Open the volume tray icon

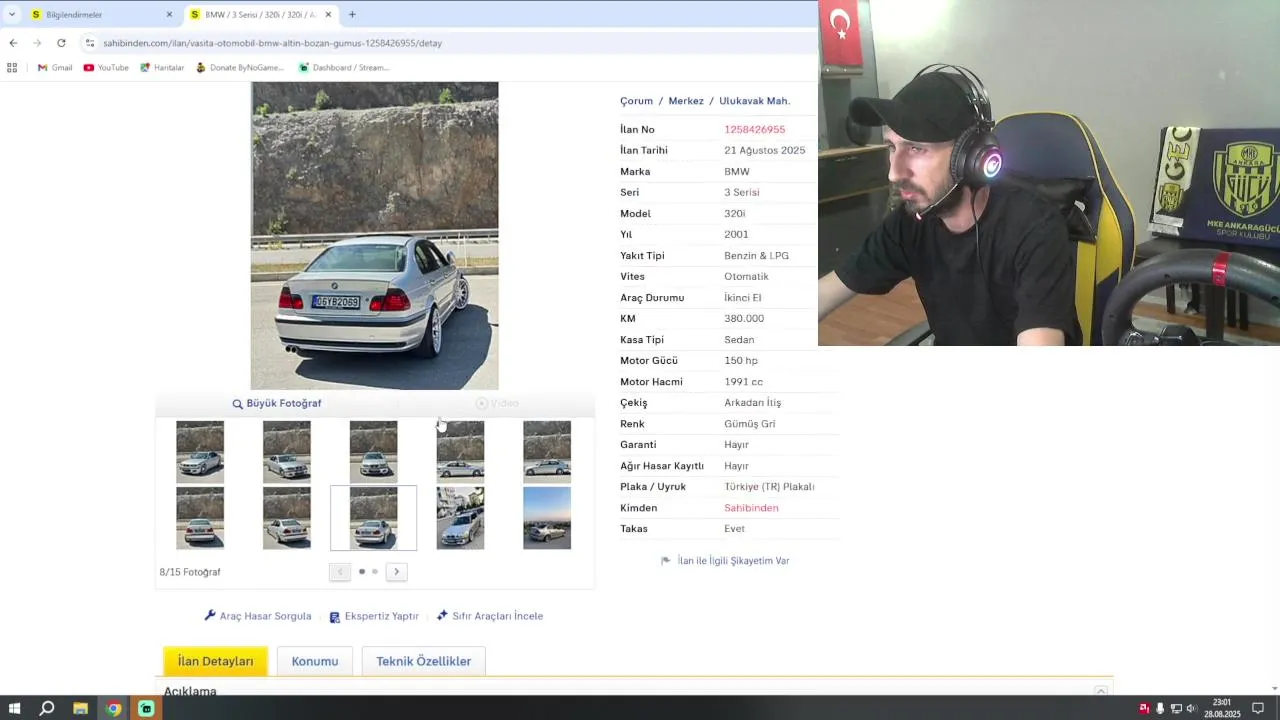coord(1191,709)
